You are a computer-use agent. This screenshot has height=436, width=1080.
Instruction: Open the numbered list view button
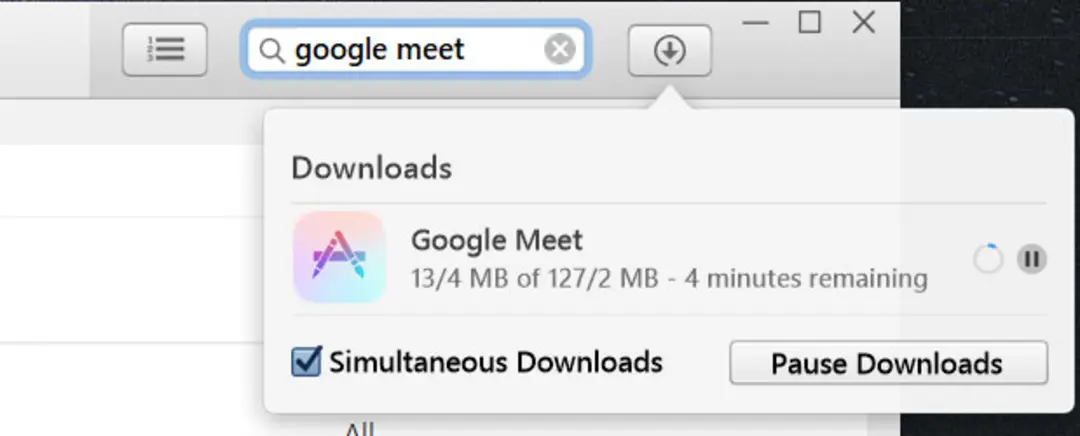click(165, 50)
